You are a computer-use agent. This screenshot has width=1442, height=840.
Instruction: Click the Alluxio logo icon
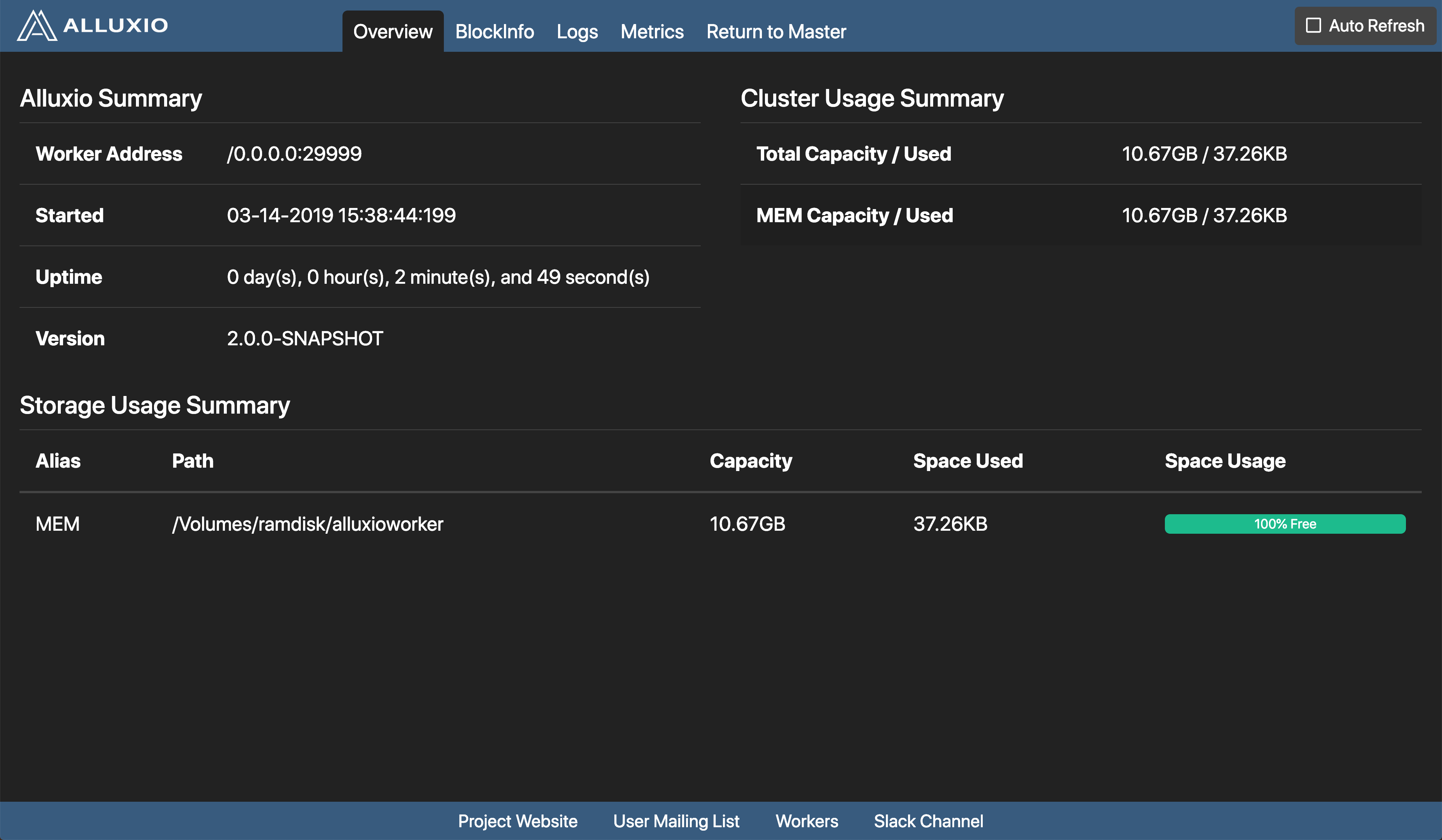tap(37, 26)
